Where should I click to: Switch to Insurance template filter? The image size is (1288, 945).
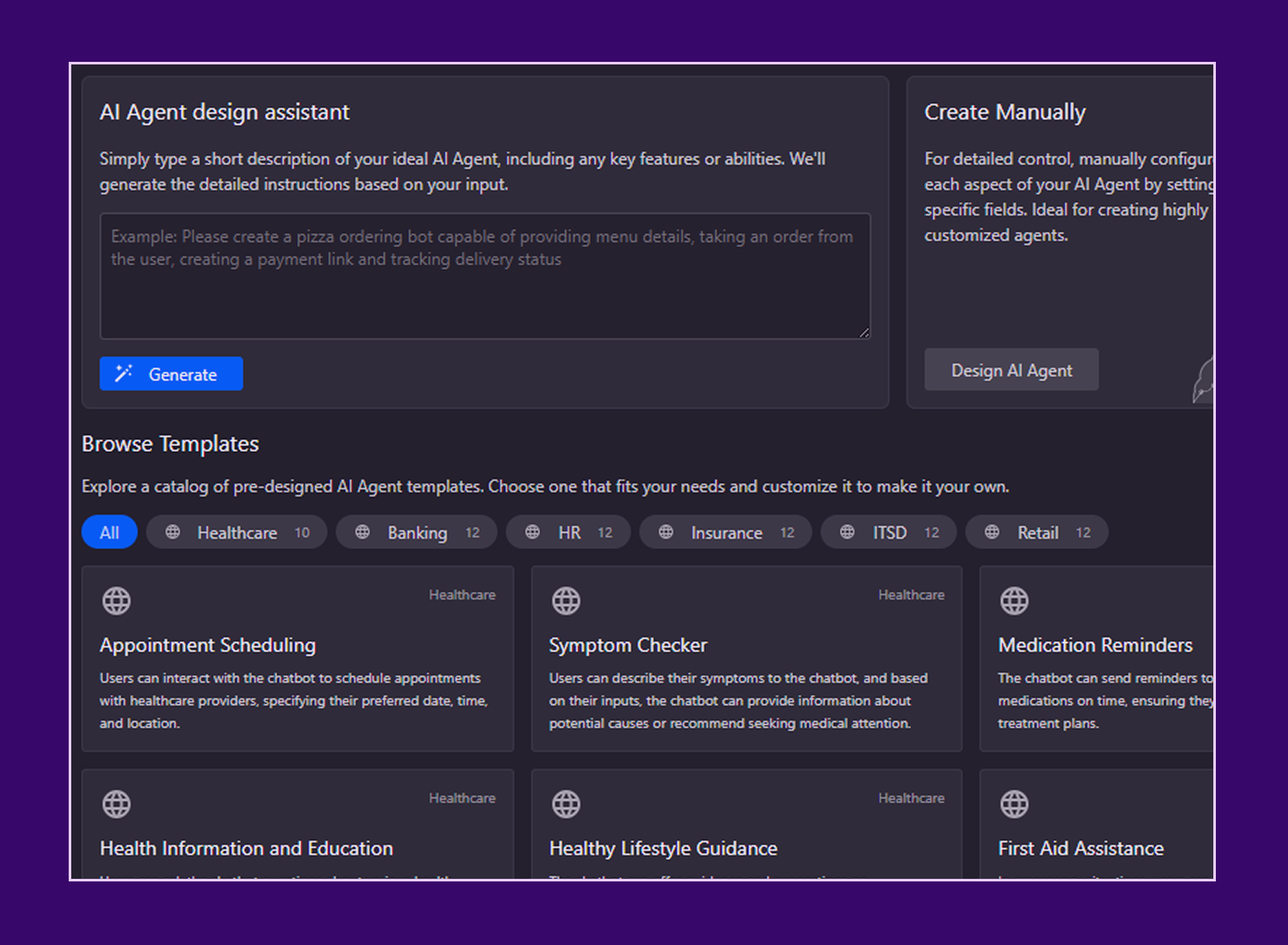[726, 533]
